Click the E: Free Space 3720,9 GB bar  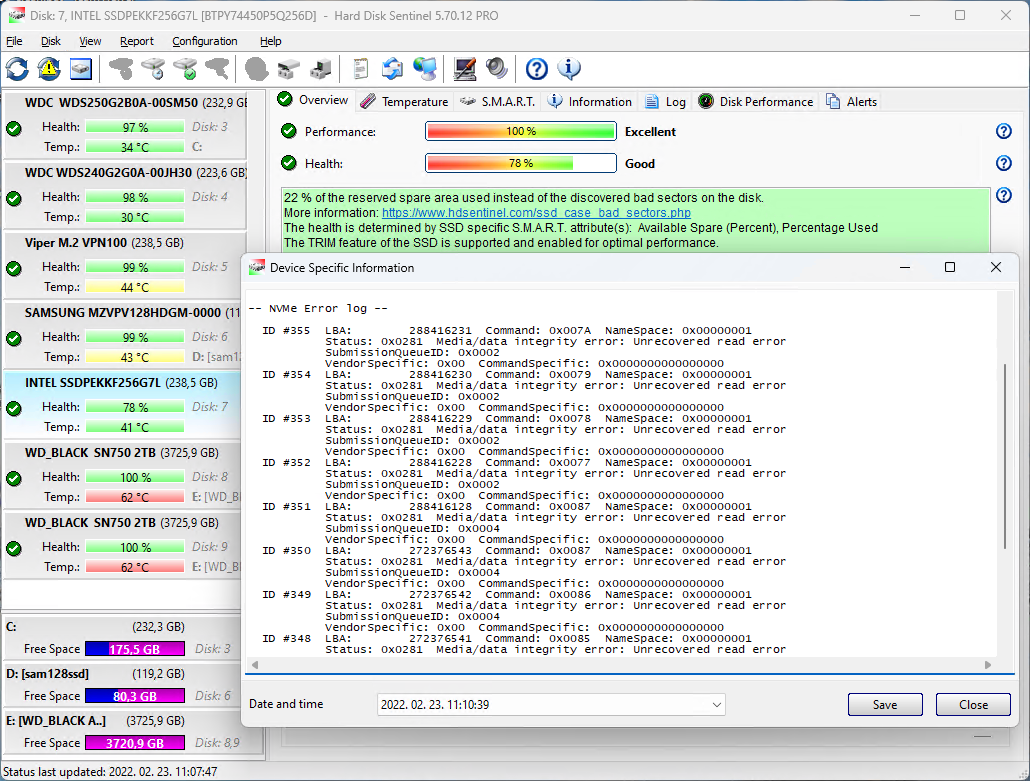point(135,743)
